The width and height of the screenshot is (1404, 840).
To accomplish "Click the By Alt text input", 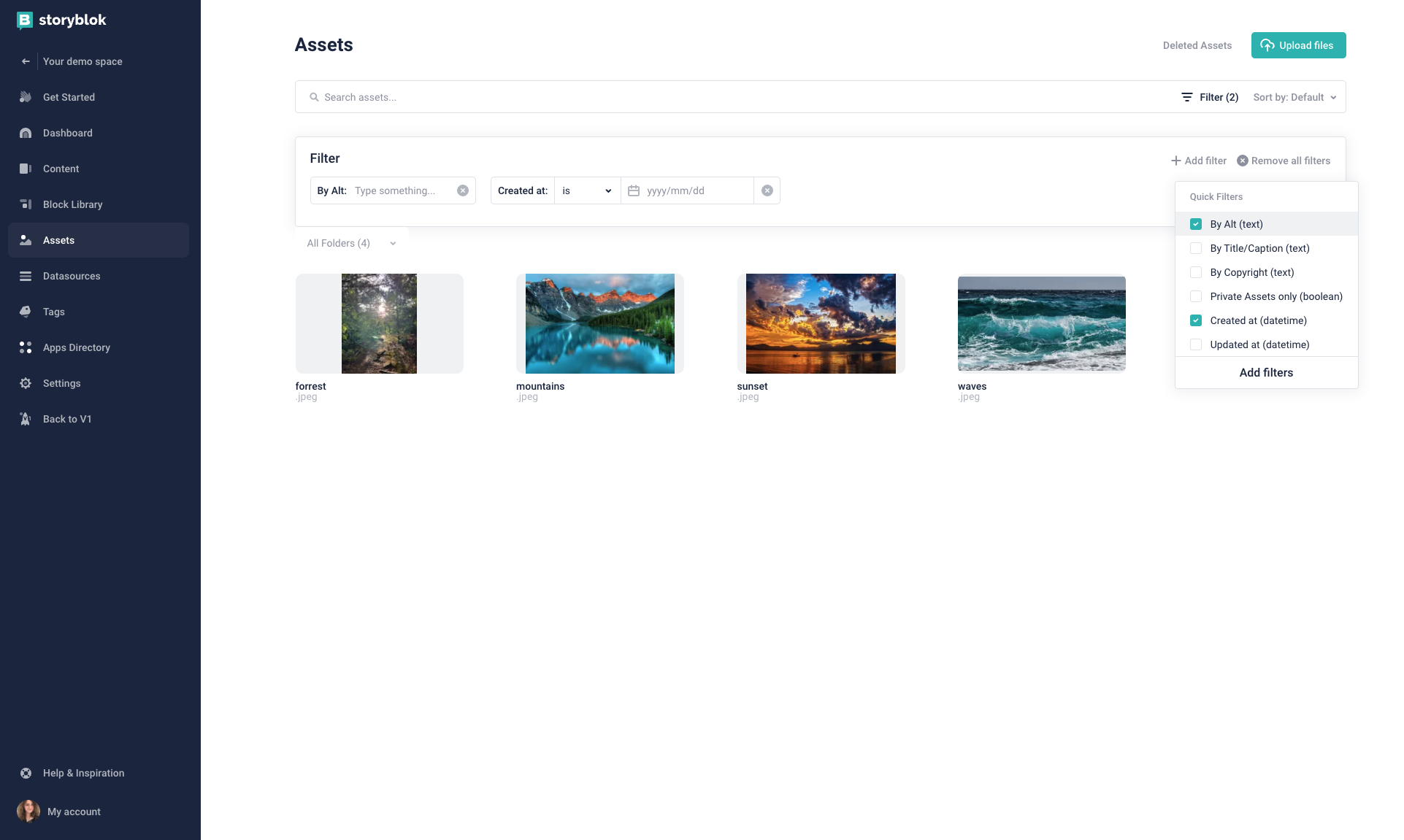I will pyautogui.click(x=402, y=190).
